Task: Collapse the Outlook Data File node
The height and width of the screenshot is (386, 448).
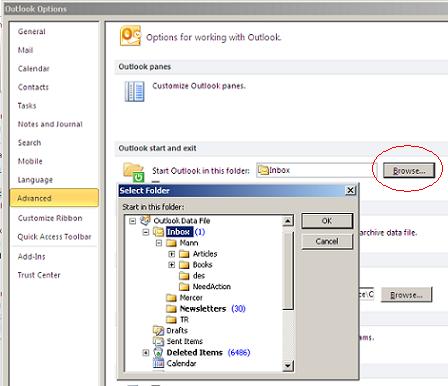Action: click(133, 221)
